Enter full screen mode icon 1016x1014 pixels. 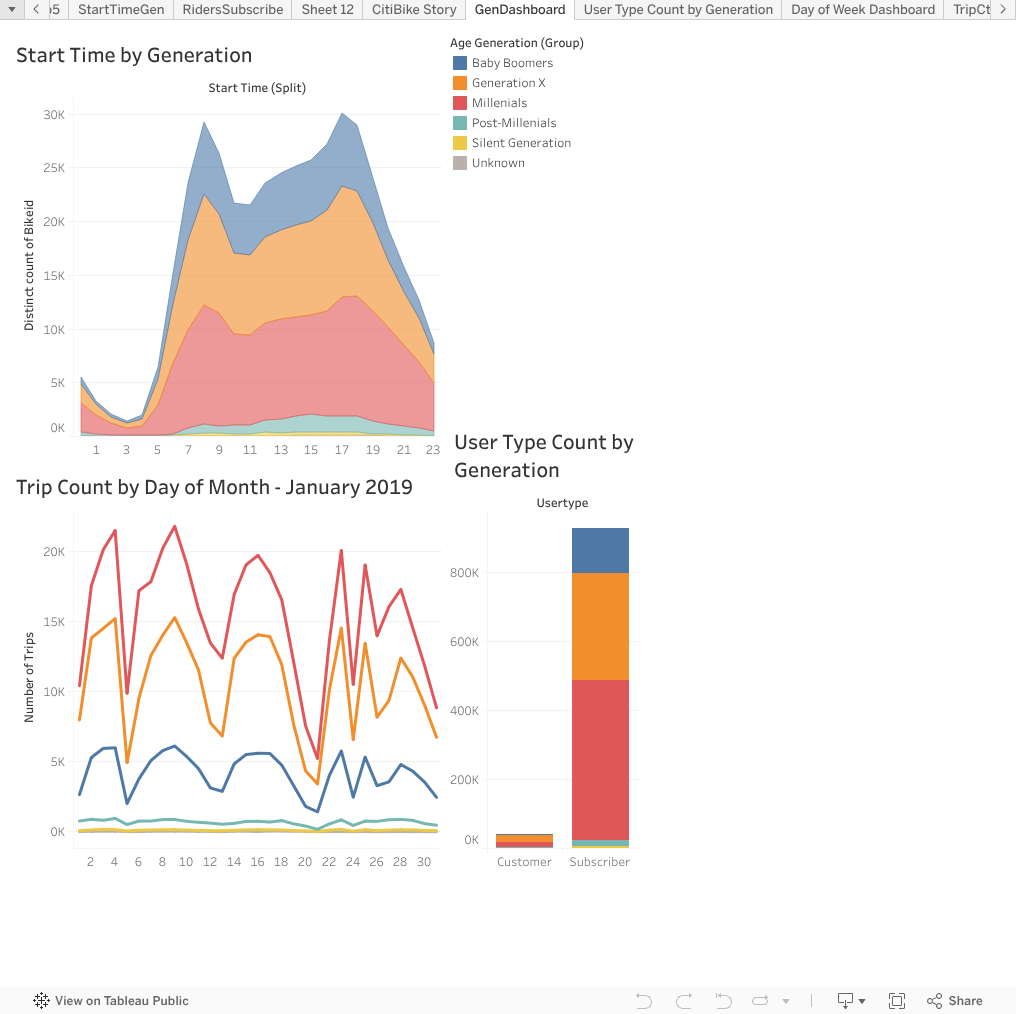pos(897,1000)
